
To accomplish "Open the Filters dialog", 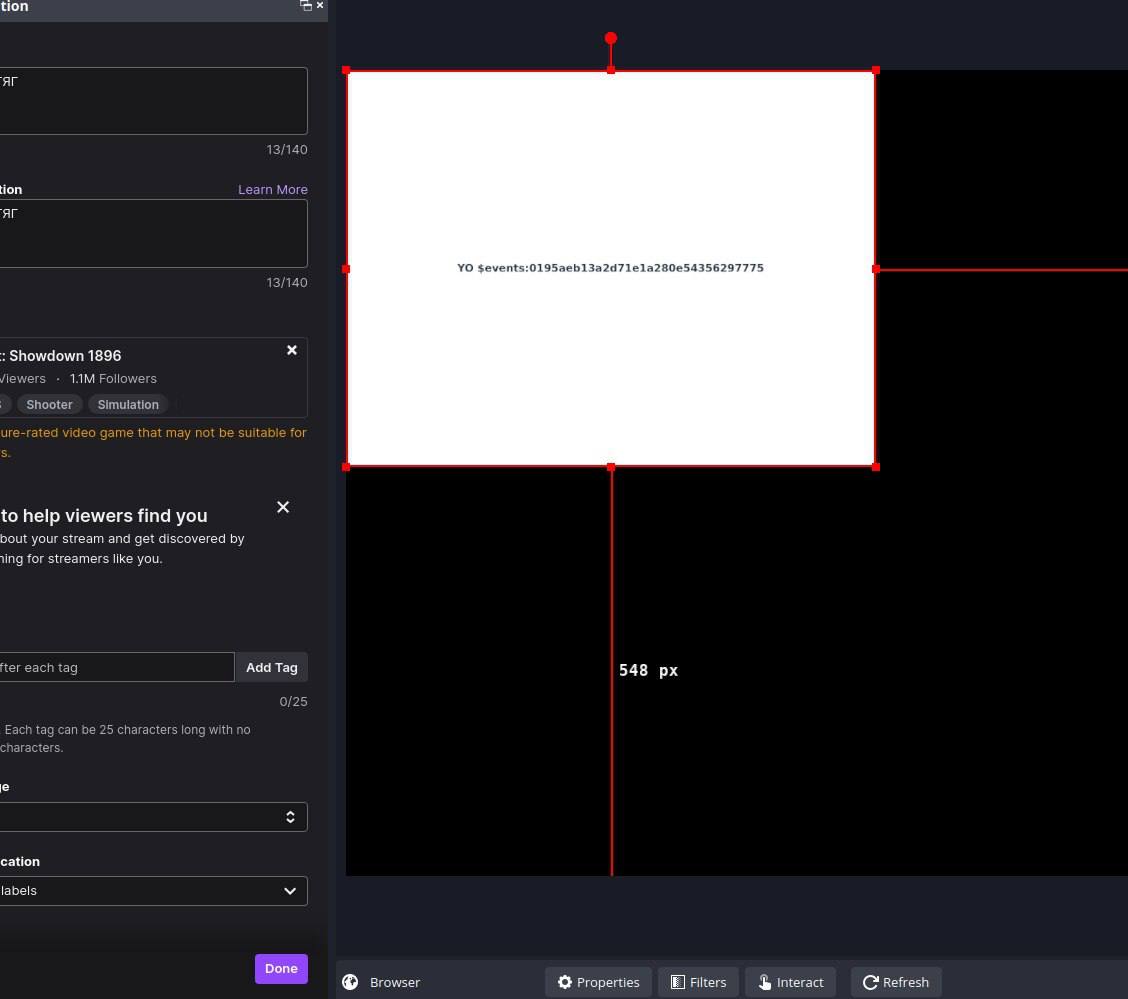I will point(699,982).
